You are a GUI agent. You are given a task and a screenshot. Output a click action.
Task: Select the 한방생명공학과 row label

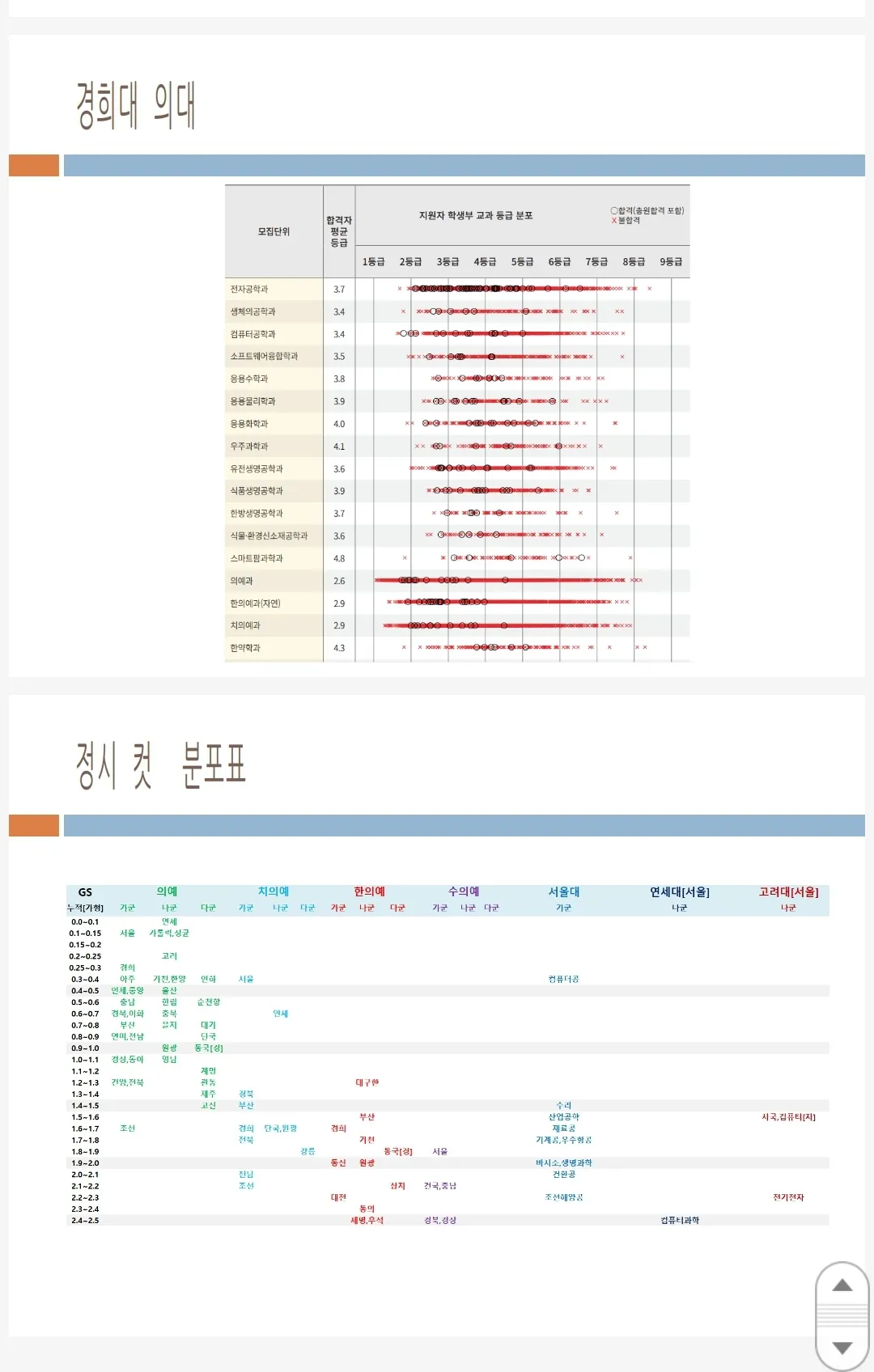click(x=257, y=514)
